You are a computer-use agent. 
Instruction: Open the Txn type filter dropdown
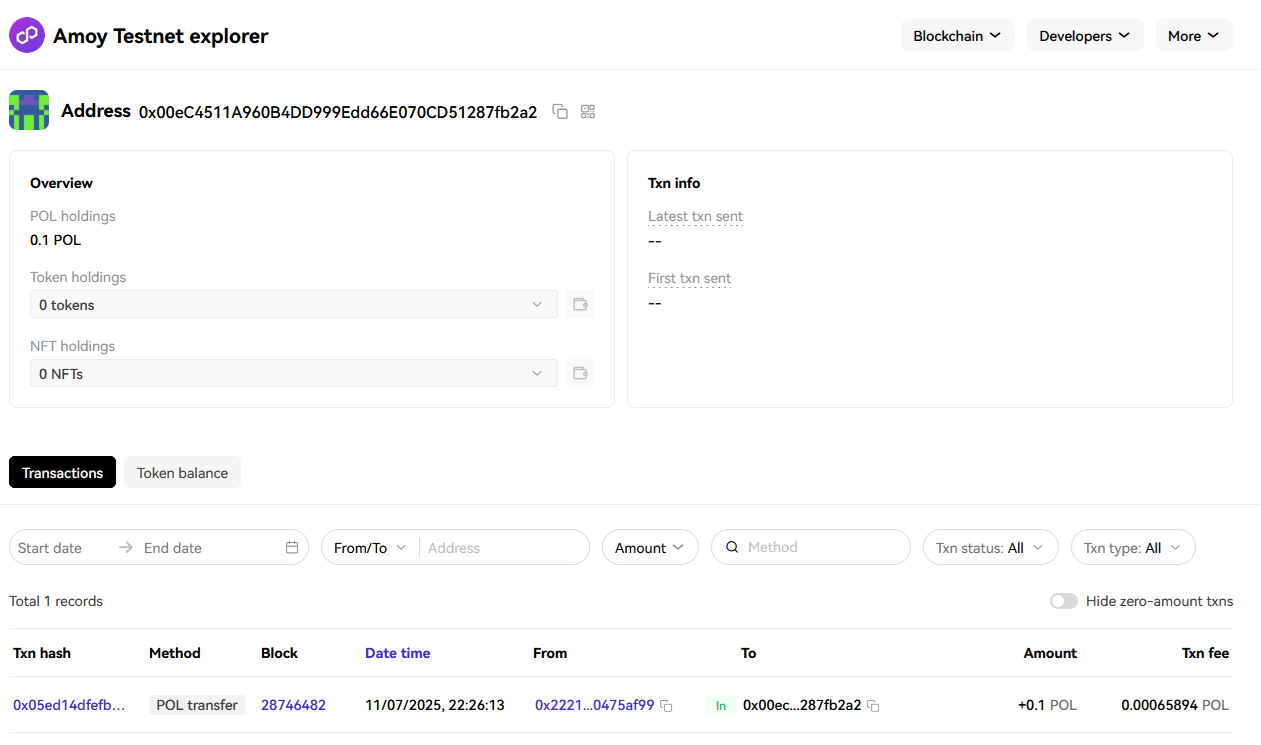point(1132,548)
